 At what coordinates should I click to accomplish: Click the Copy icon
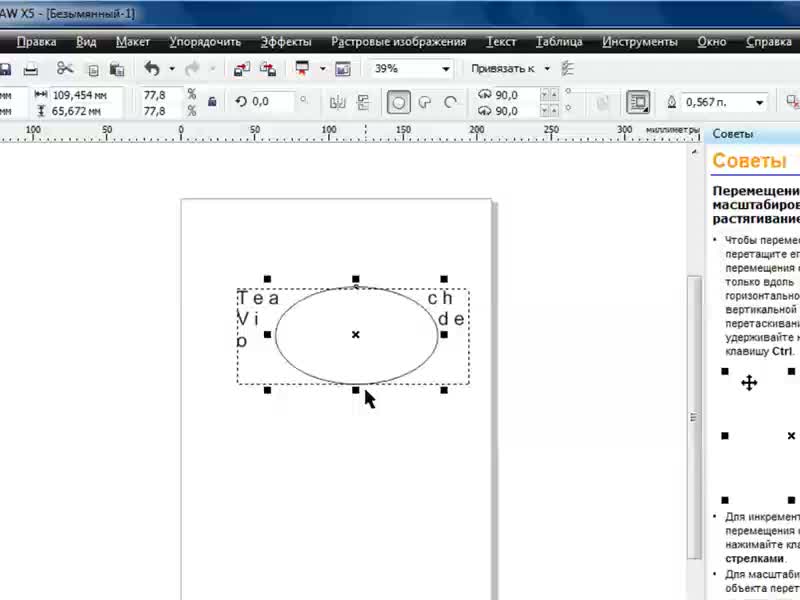93,70
